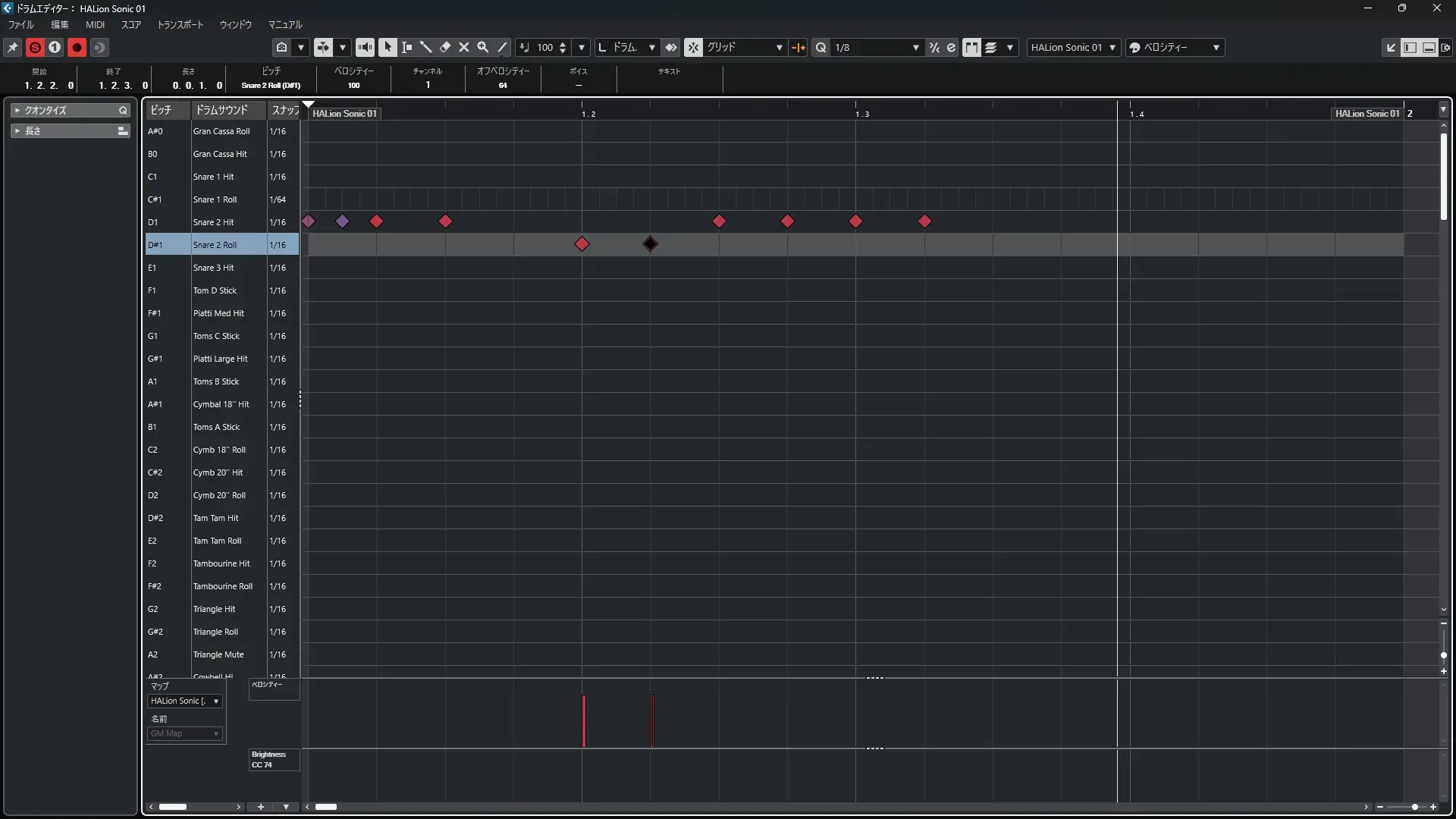Open the MIDI menu
The image size is (1456, 819).
click(95, 24)
